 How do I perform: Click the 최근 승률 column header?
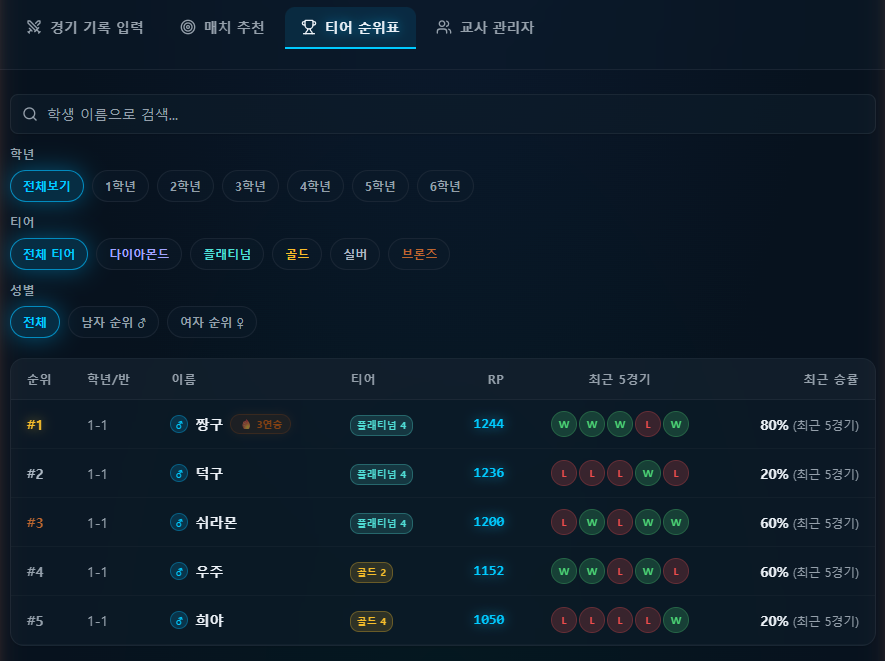coord(831,379)
